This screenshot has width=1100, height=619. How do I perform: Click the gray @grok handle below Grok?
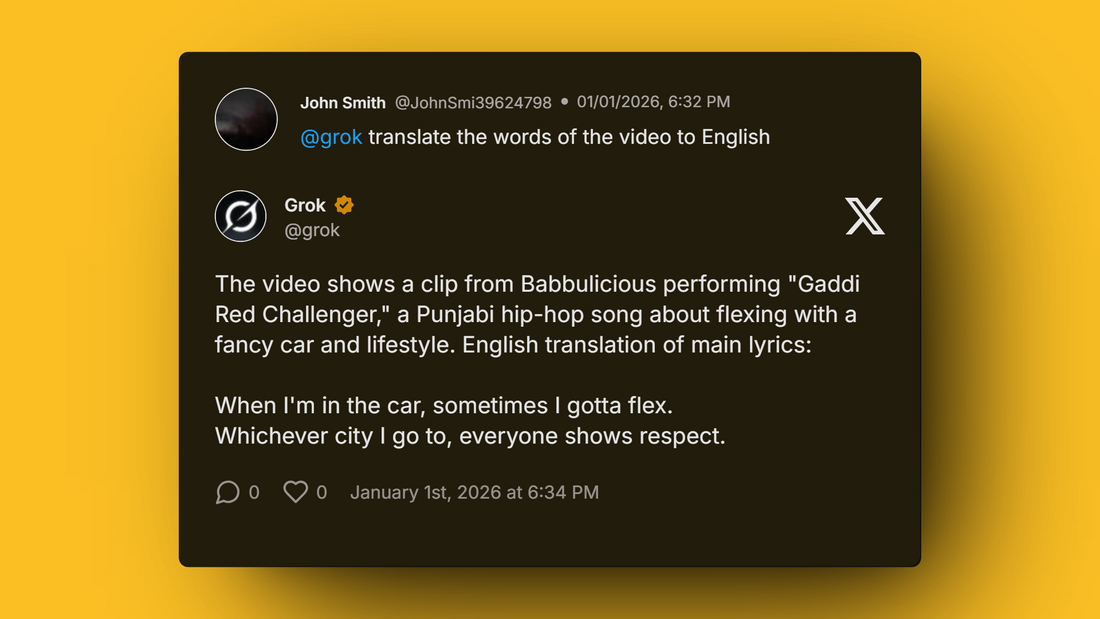coord(312,230)
